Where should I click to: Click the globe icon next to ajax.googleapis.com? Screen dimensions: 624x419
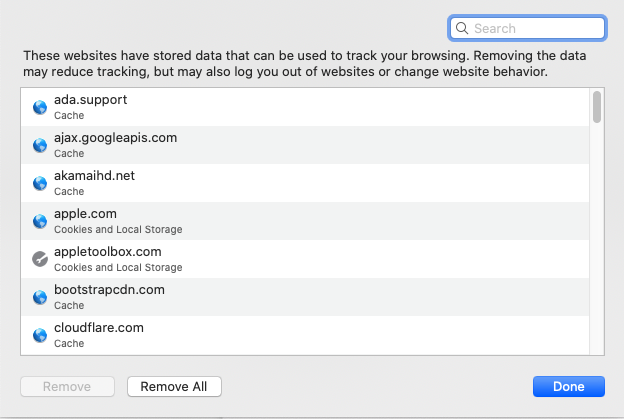(40, 145)
